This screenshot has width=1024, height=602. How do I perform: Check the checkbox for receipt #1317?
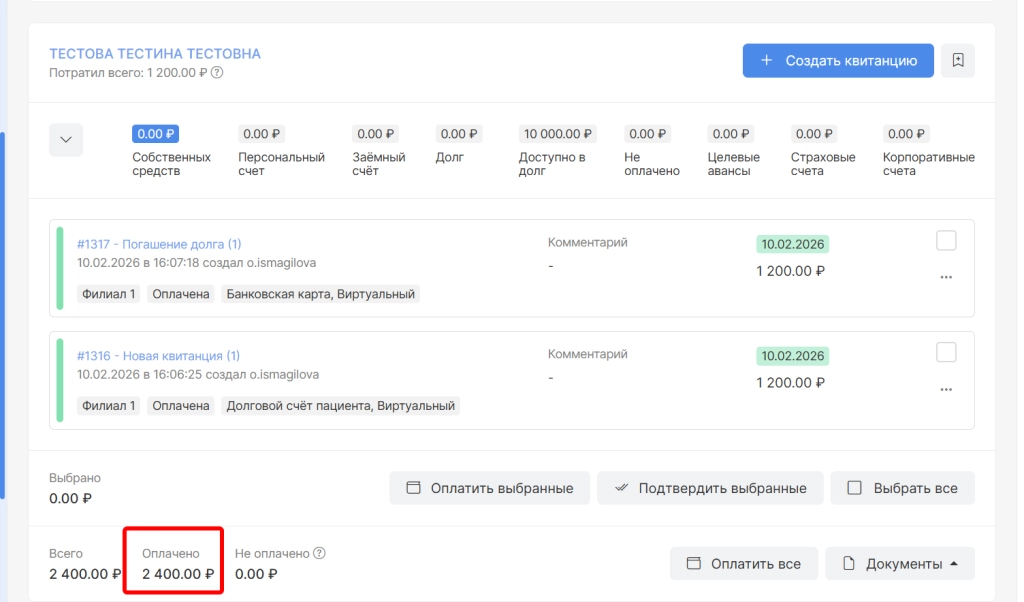click(946, 240)
